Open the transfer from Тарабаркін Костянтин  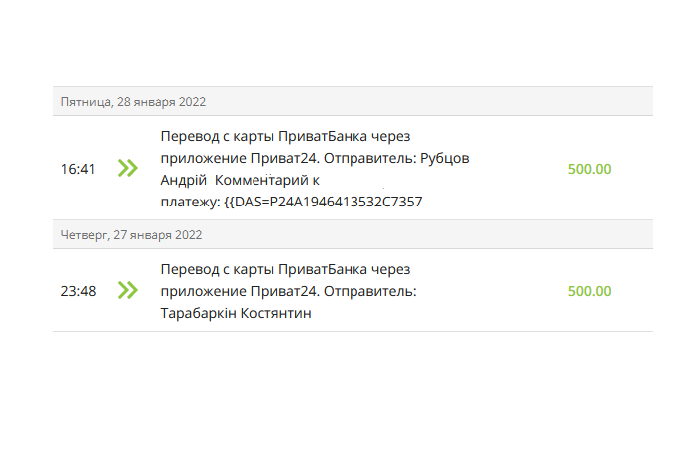[353, 290]
